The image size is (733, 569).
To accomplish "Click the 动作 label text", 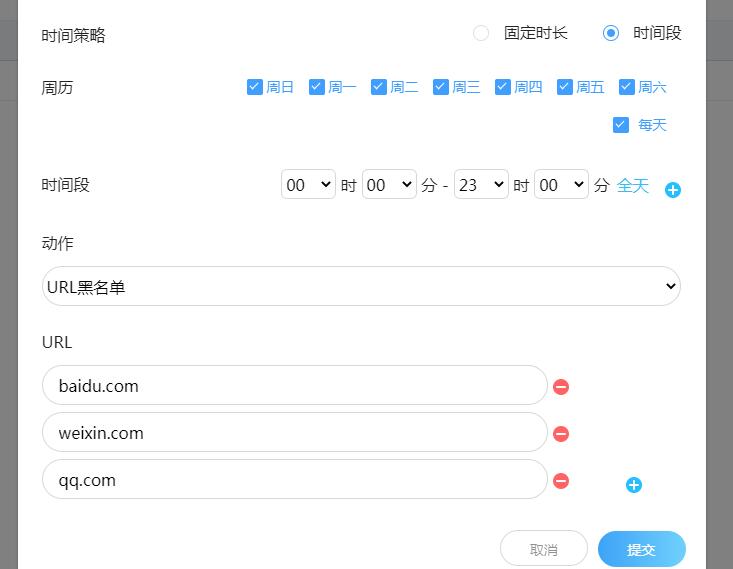I will point(57,243).
